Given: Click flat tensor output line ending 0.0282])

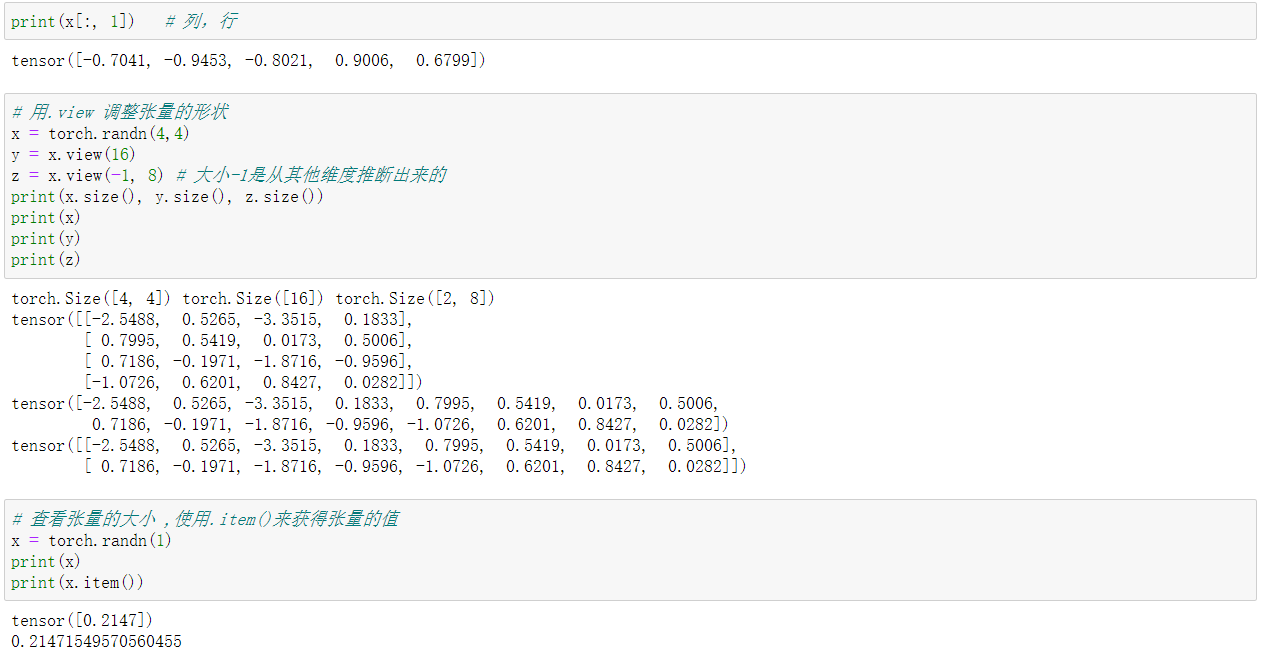Looking at the screenshot, I should [x=409, y=425].
